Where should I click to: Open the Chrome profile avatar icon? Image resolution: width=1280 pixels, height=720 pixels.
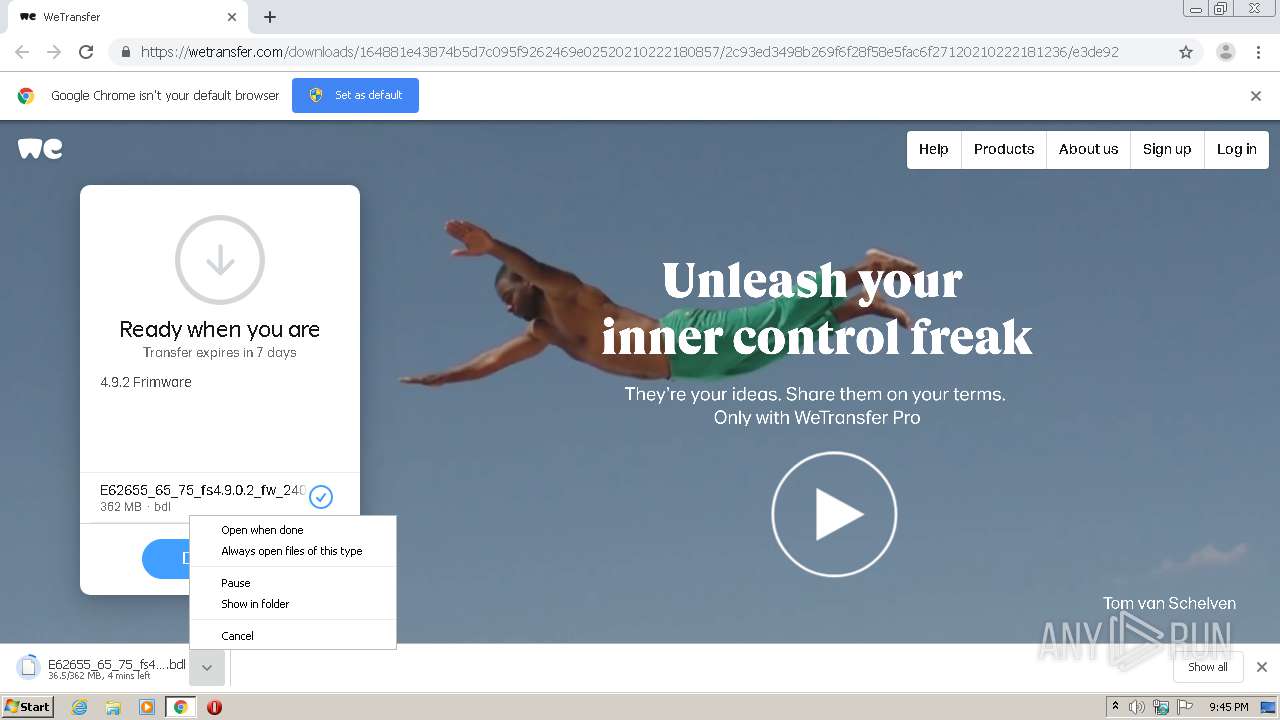point(1225,52)
